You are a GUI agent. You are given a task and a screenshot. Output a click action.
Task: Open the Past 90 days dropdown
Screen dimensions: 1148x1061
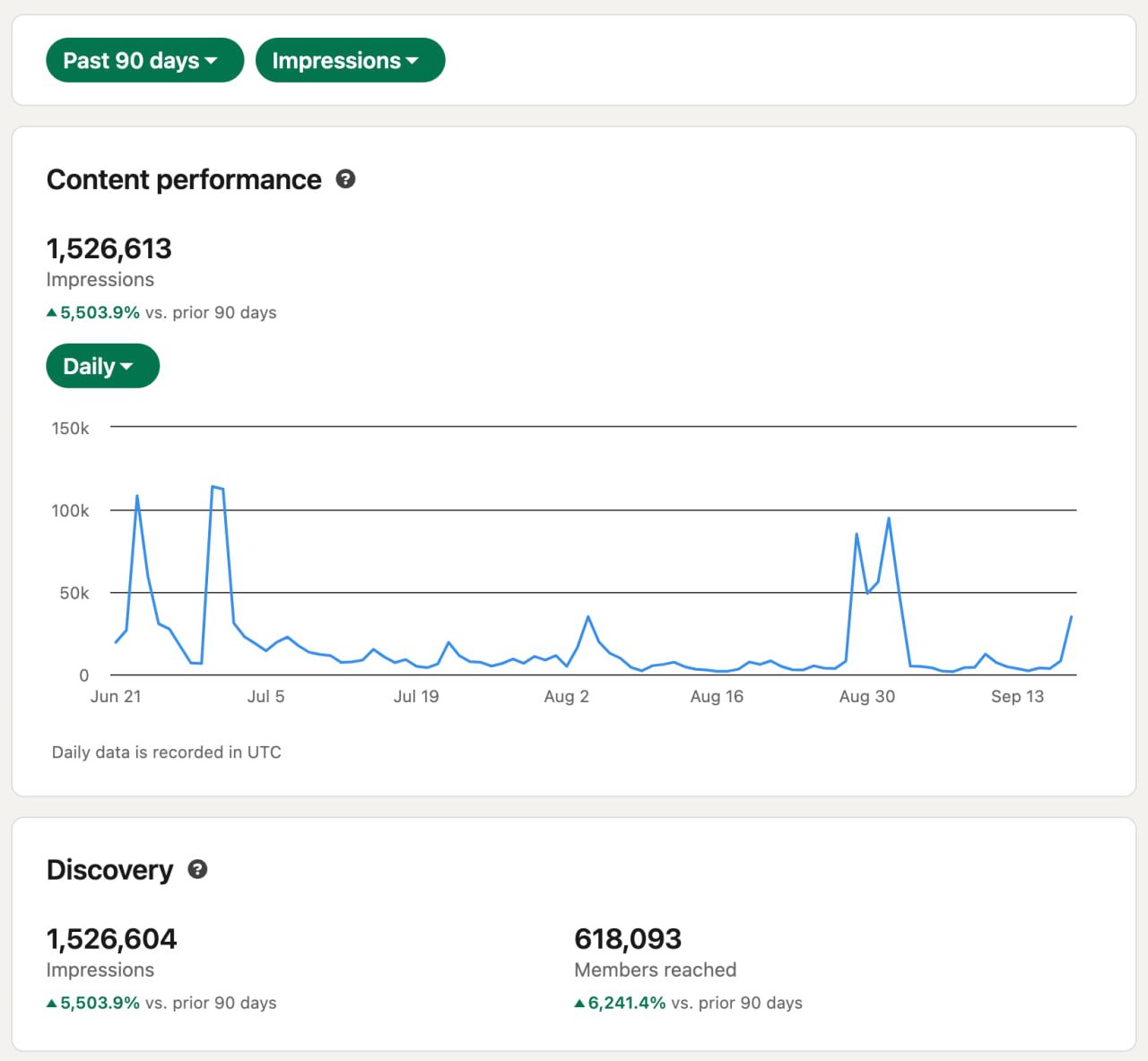coord(144,60)
